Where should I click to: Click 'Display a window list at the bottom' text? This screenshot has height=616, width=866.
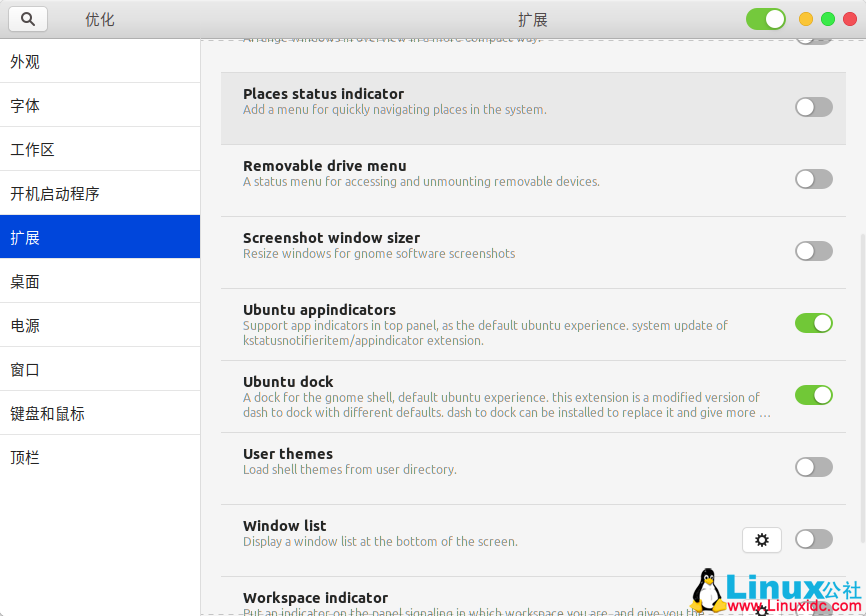pos(380,541)
